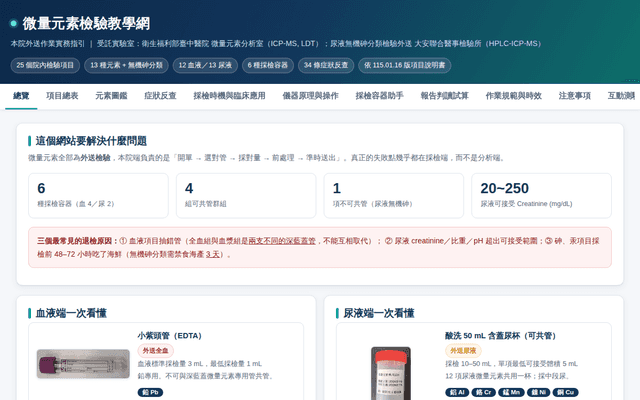640x400 pixels.
Task: Open the 元素圖鑑 tab
Action: pos(111,96)
